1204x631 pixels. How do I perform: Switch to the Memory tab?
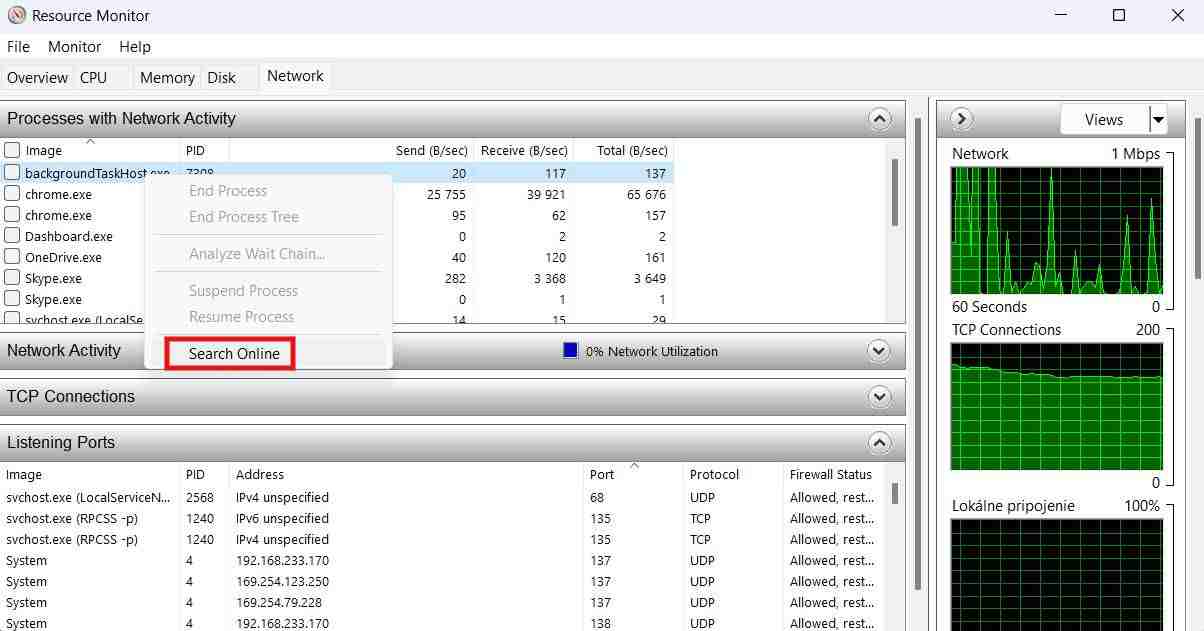tap(167, 78)
